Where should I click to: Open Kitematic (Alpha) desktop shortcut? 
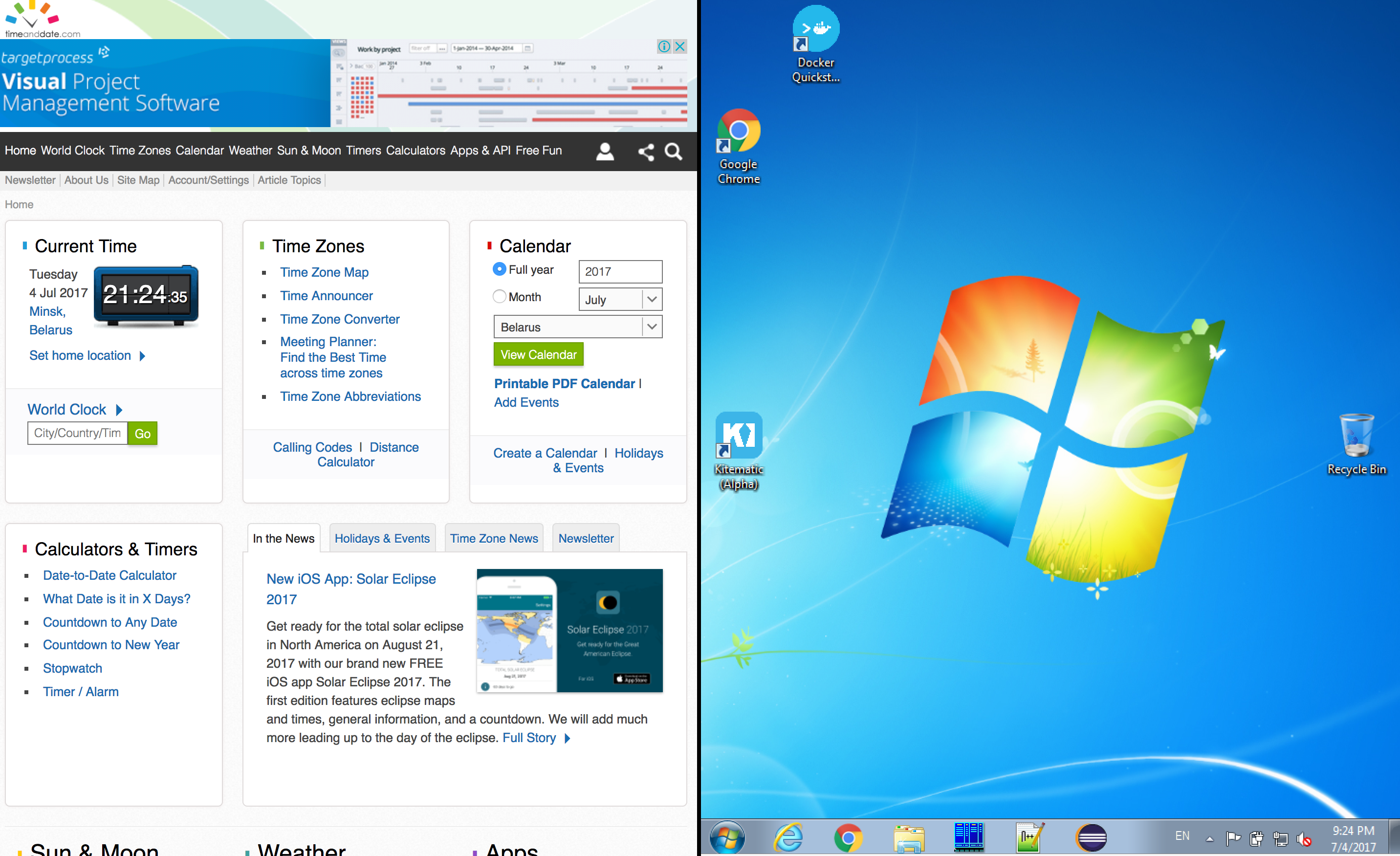(739, 452)
